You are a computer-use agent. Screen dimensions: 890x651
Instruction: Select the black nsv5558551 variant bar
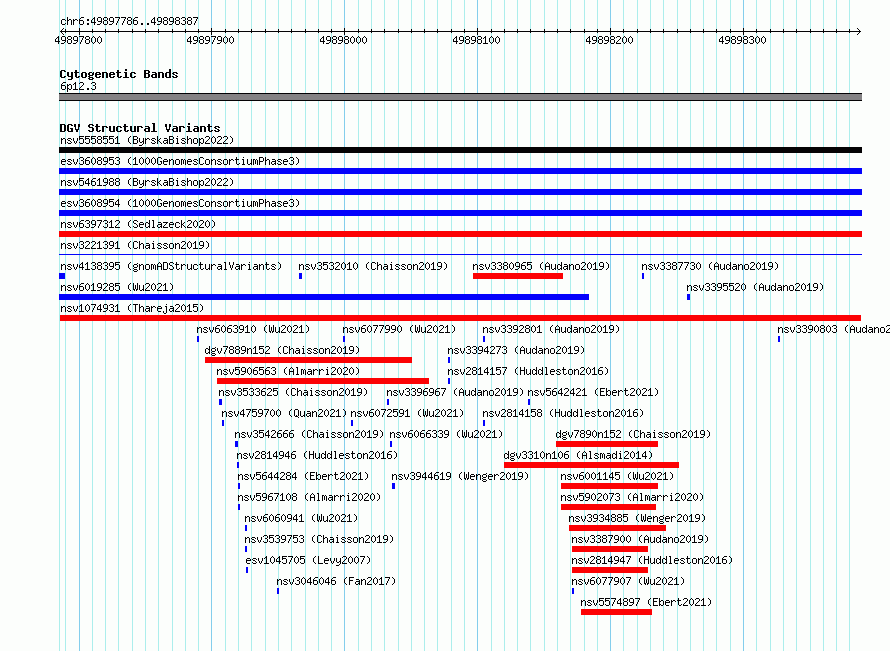[x=460, y=150]
